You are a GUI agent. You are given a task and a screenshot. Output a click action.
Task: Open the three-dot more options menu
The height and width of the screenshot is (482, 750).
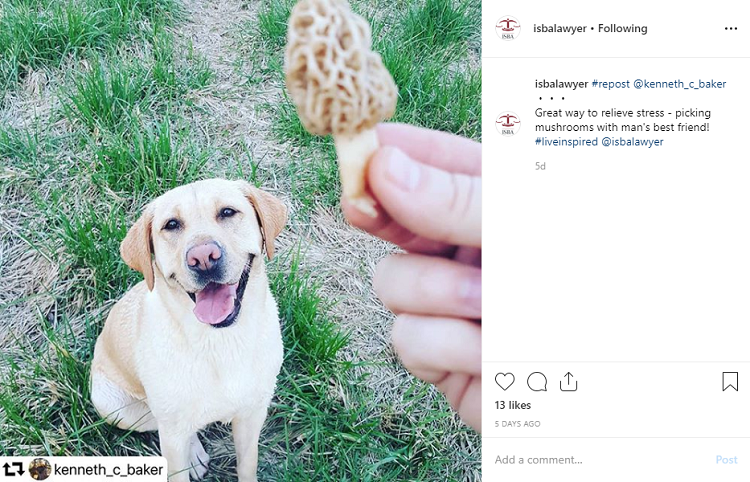click(x=731, y=29)
